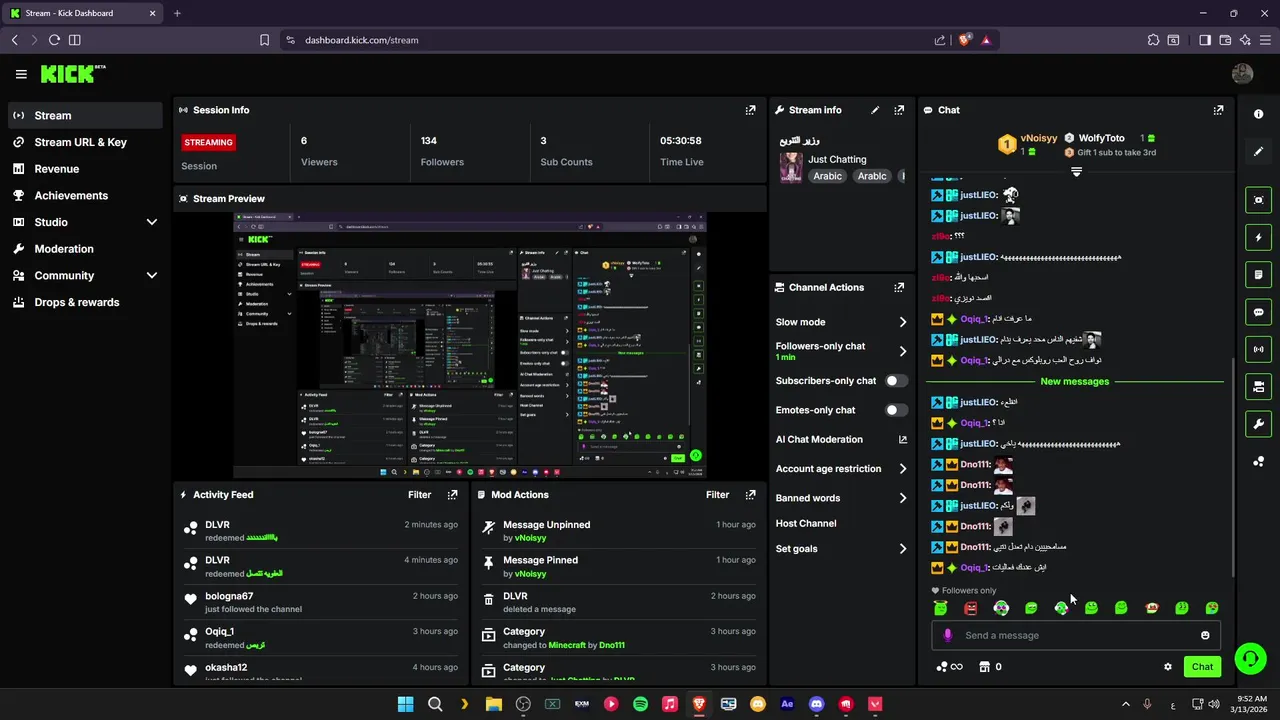Expand Set goals options
This screenshot has height=720, width=1280.
click(903, 549)
